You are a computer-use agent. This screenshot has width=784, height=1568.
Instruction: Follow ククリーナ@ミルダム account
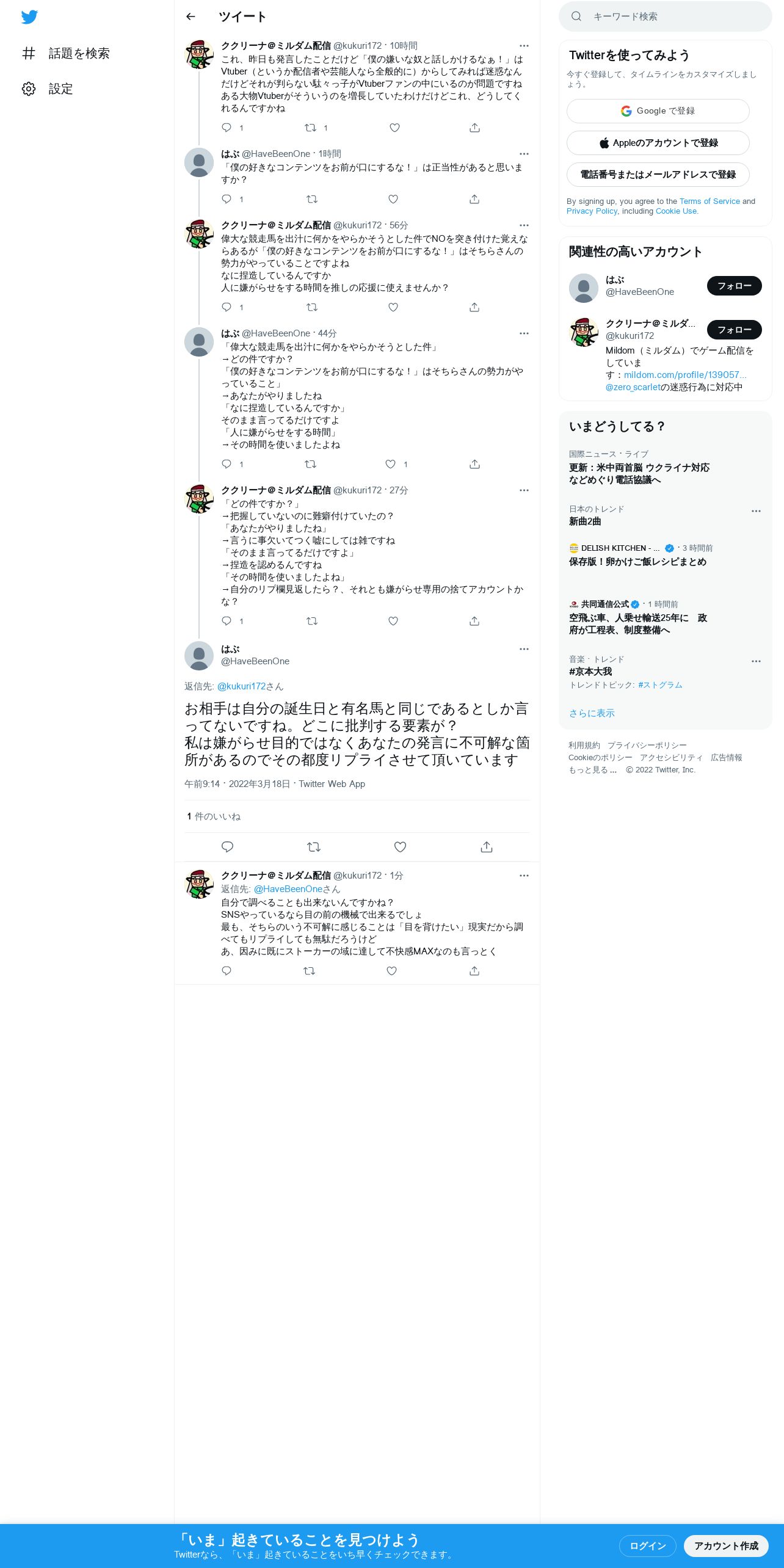(734, 330)
